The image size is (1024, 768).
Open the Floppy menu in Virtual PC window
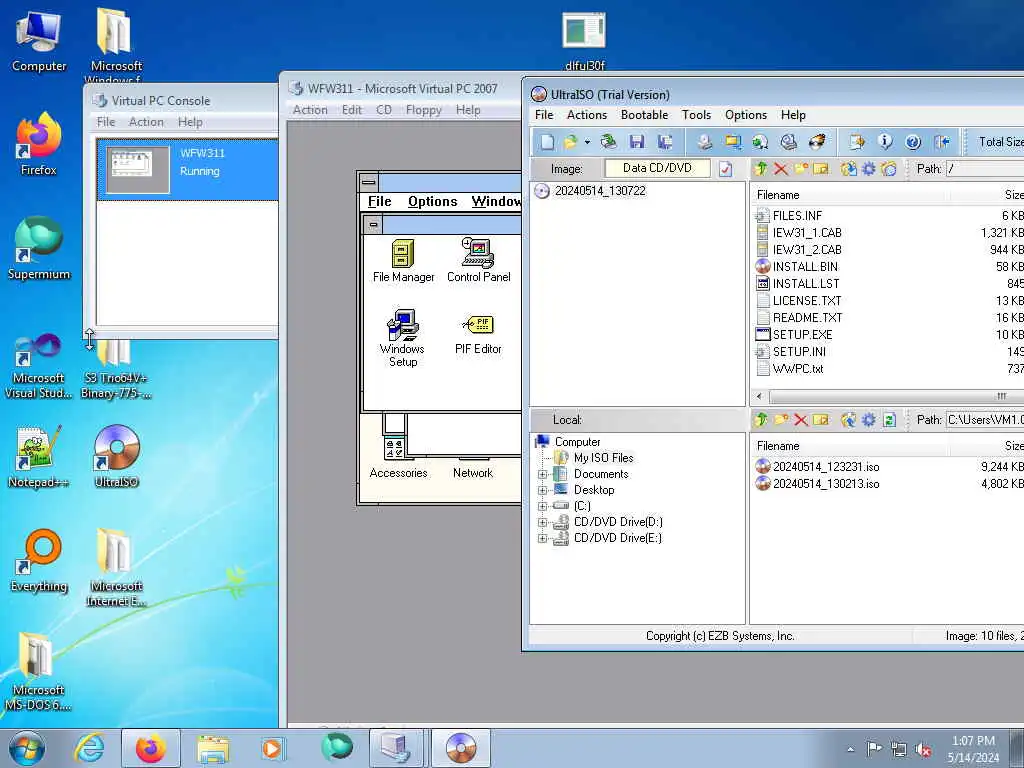(423, 110)
